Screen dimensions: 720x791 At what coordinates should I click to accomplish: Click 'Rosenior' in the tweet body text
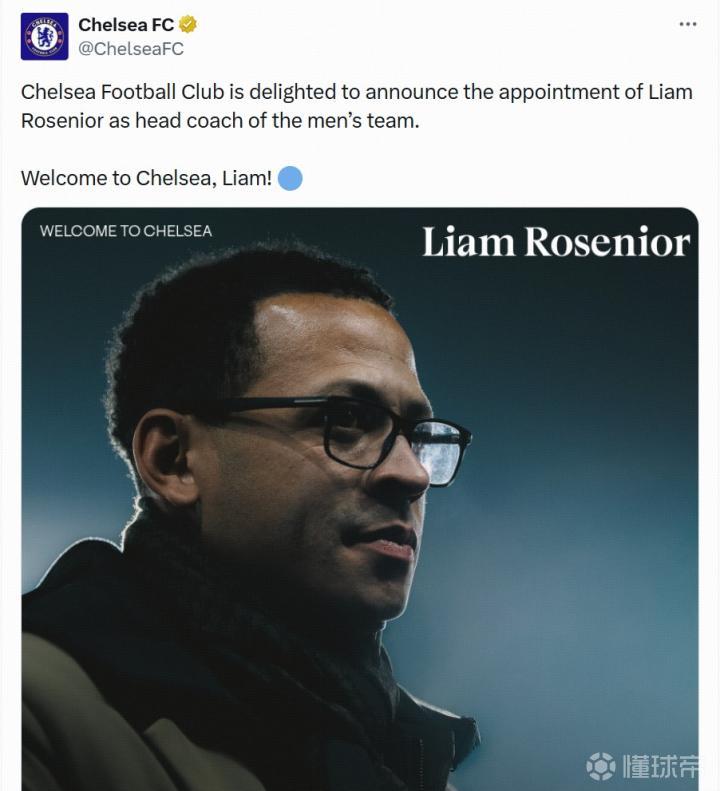coord(64,121)
